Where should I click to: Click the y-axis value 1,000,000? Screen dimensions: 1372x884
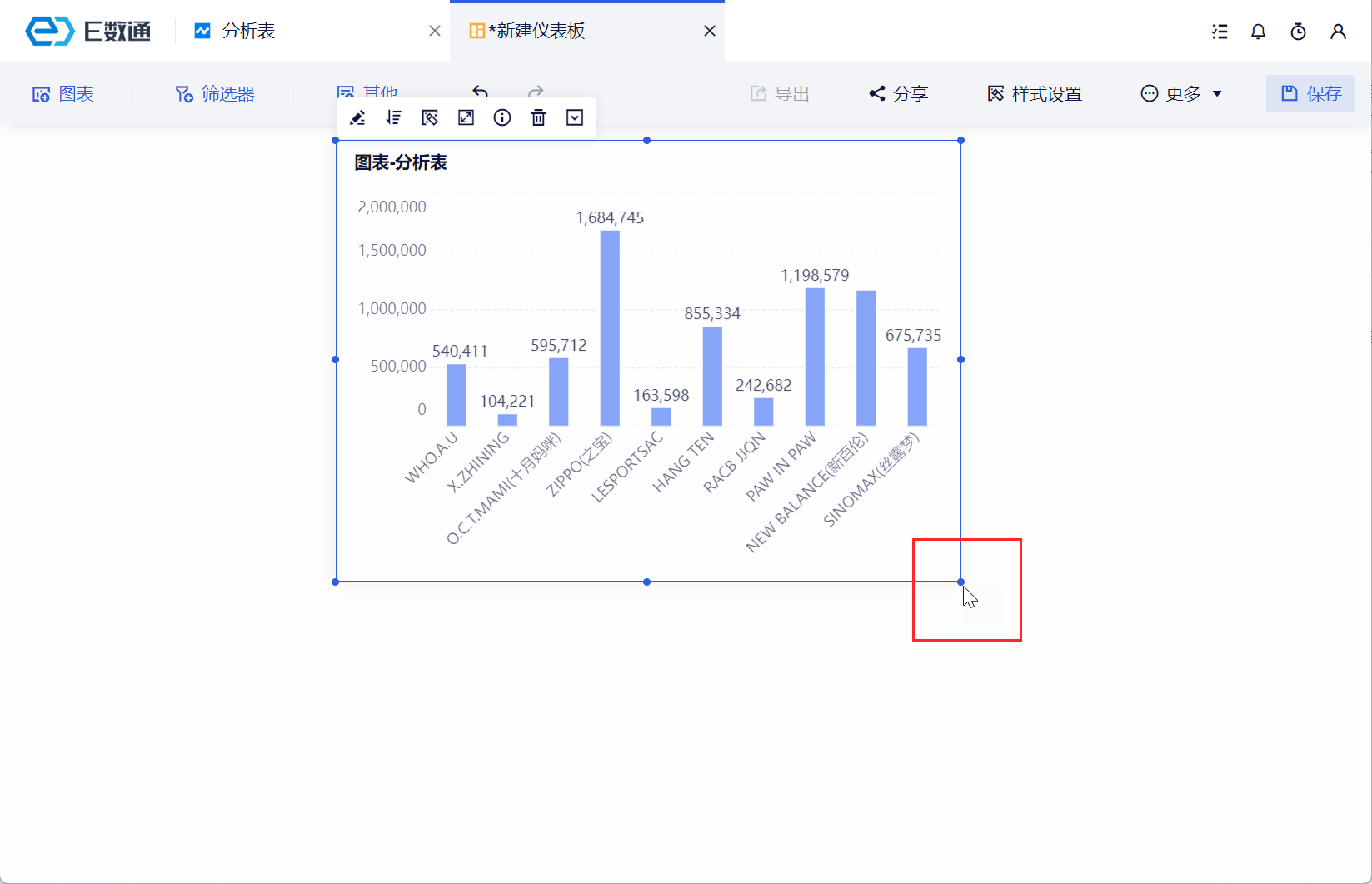(392, 309)
